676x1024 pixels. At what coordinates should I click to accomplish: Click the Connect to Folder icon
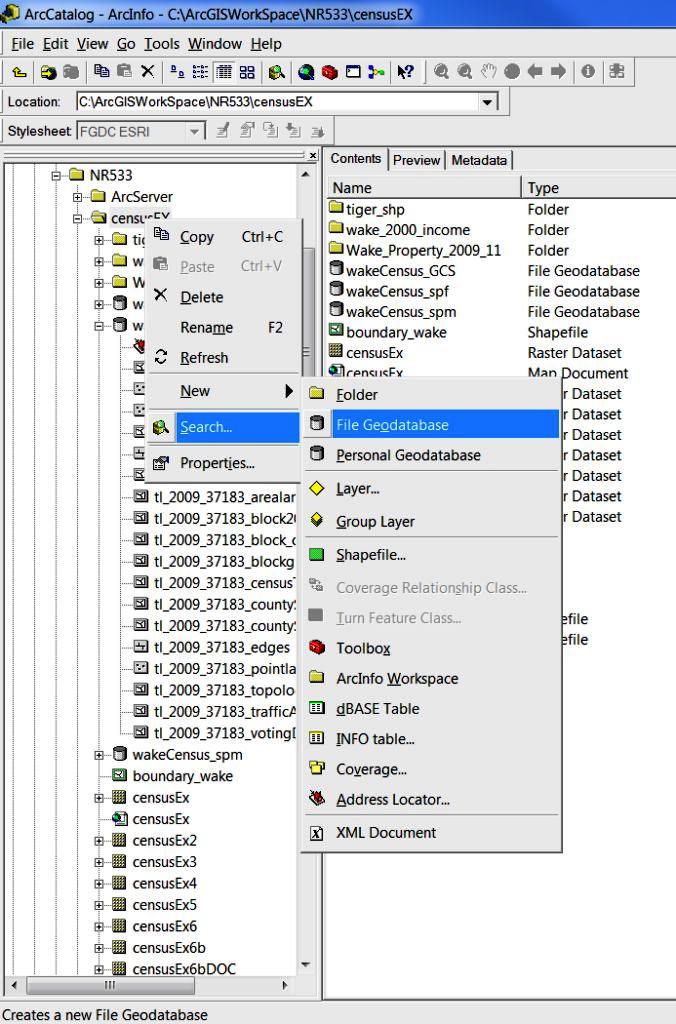[48, 72]
